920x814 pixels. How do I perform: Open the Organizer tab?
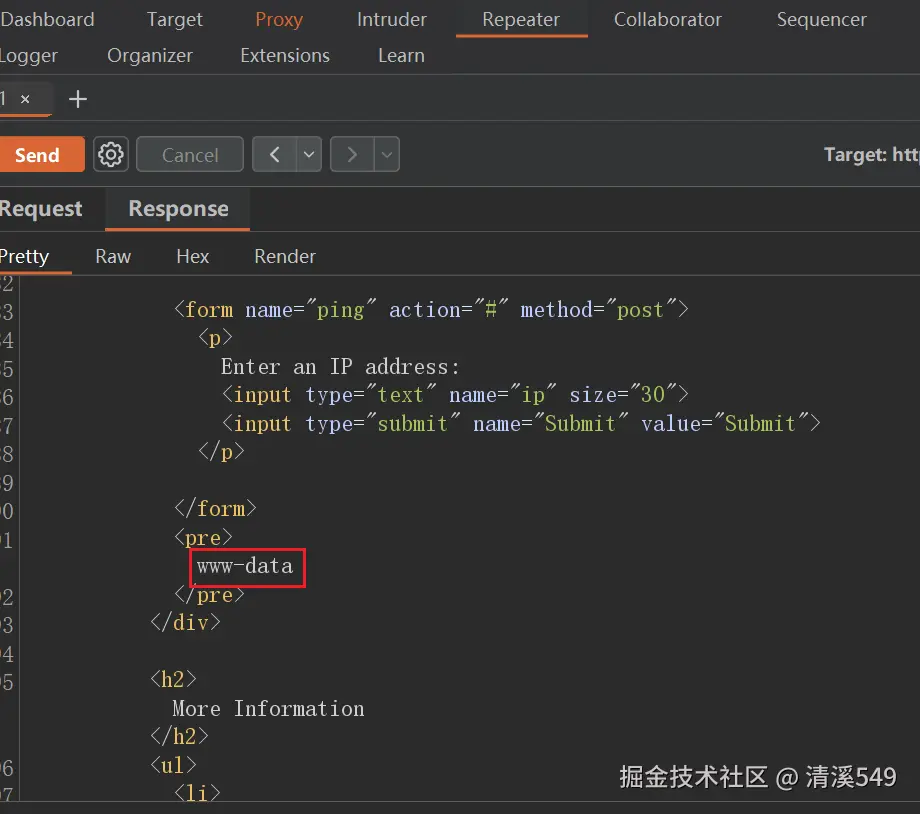150,56
